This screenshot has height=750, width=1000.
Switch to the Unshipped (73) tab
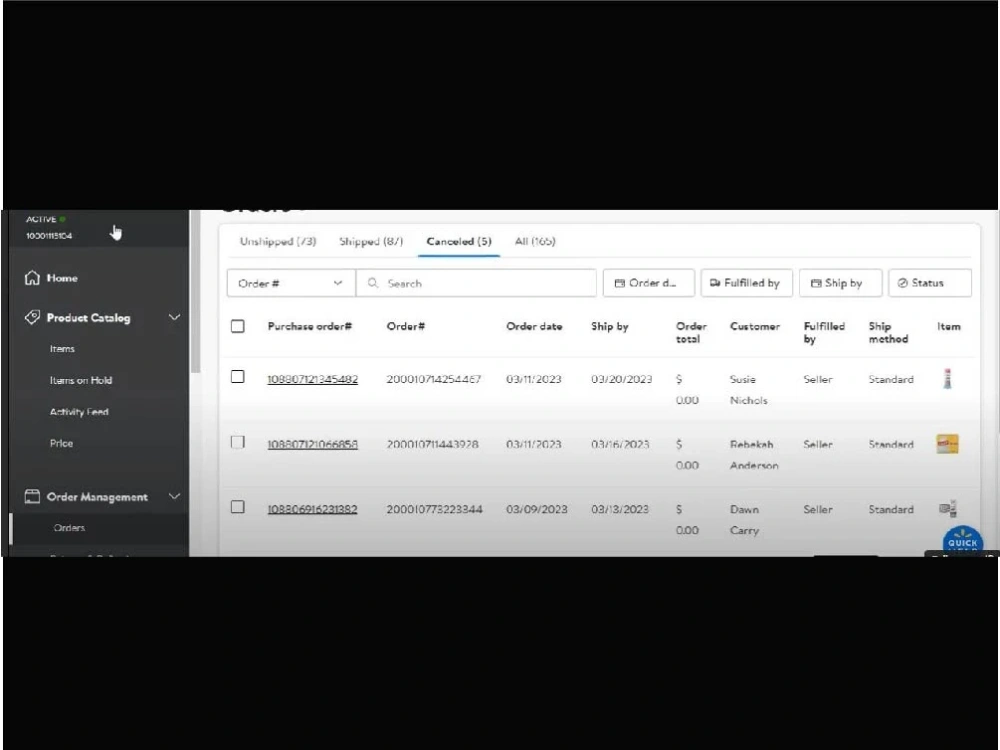(x=278, y=241)
